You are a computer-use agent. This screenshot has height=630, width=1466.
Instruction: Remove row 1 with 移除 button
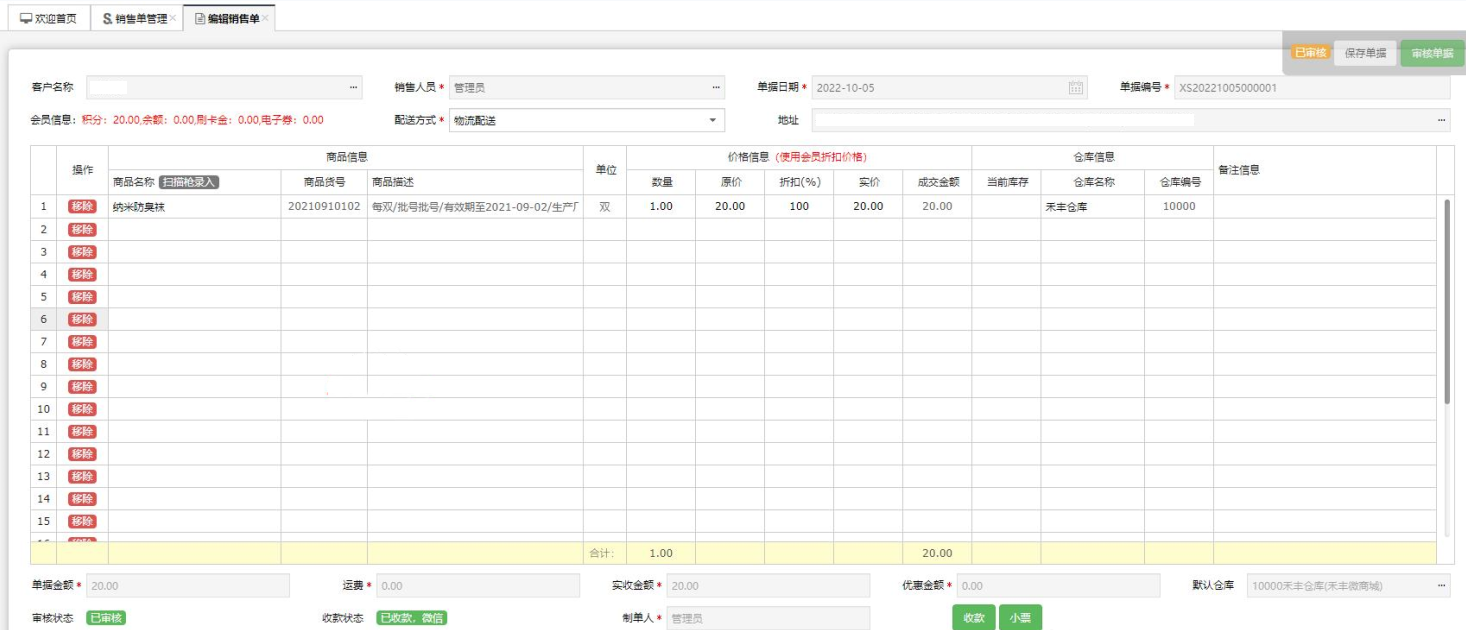pos(82,206)
